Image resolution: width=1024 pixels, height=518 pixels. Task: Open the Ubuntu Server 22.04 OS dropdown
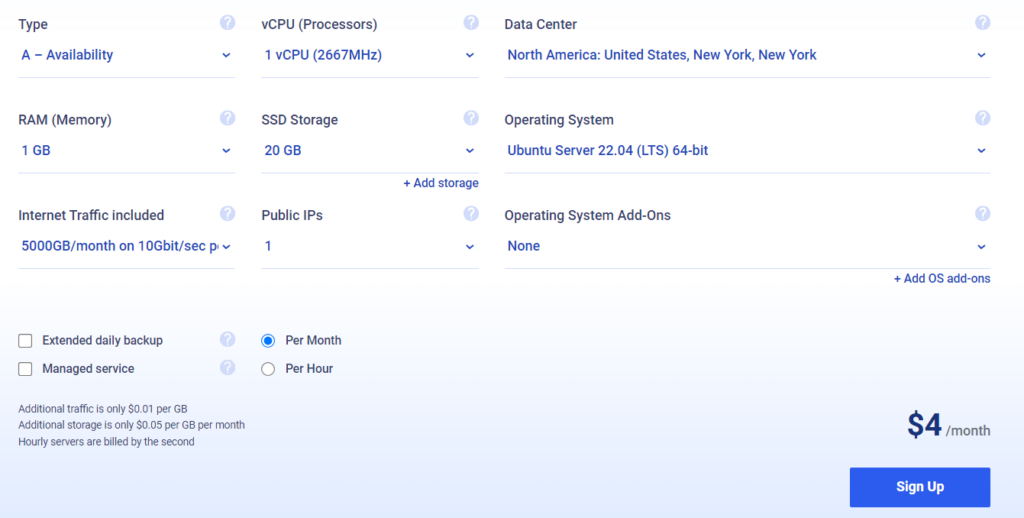(746, 151)
